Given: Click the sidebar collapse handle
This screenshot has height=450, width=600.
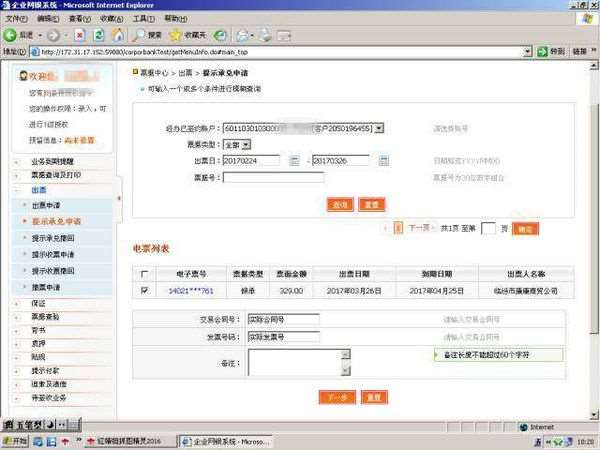Looking at the screenshot, I should pyautogui.click(x=119, y=198).
